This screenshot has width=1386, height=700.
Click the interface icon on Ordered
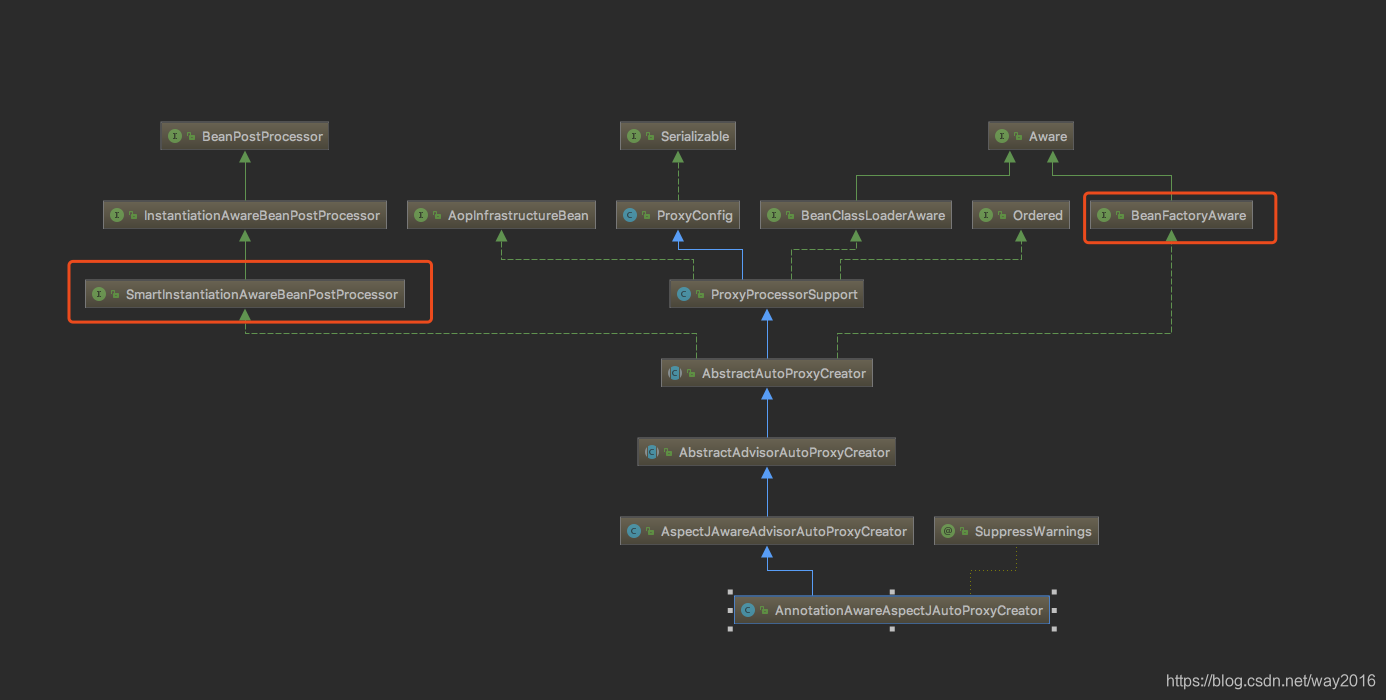tap(986, 215)
